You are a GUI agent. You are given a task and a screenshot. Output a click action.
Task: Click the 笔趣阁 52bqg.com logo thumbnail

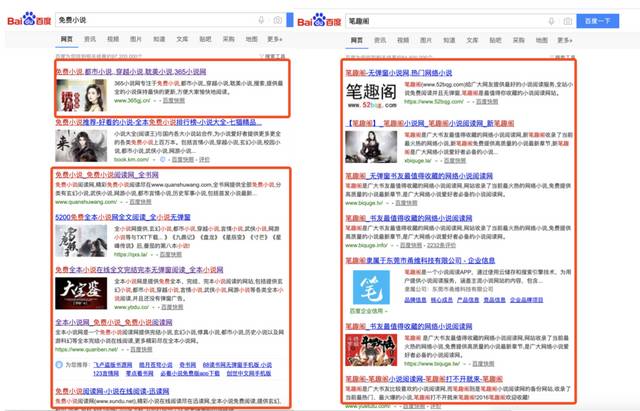tap(371, 95)
